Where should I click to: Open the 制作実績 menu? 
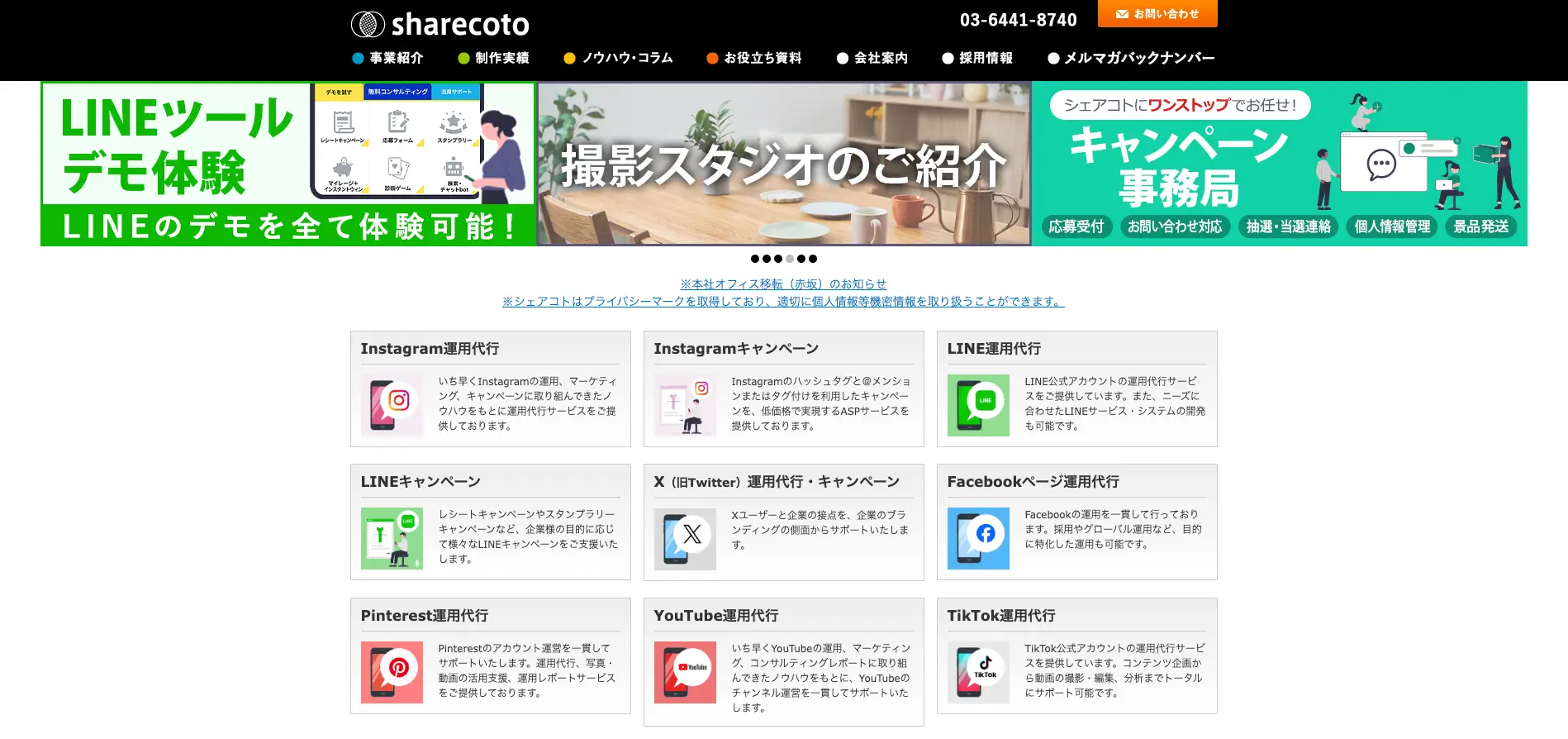pyautogui.click(x=493, y=58)
